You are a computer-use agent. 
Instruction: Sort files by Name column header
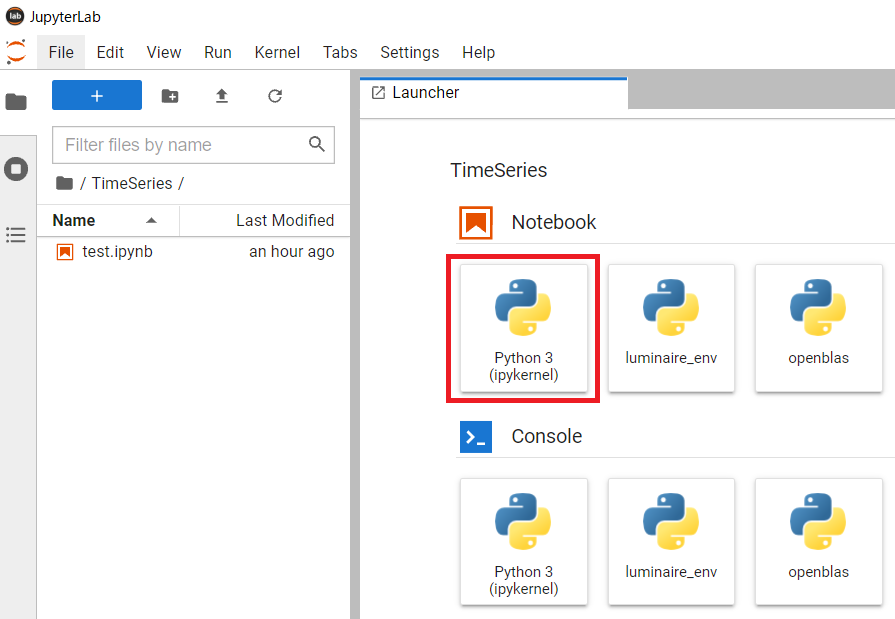click(75, 220)
